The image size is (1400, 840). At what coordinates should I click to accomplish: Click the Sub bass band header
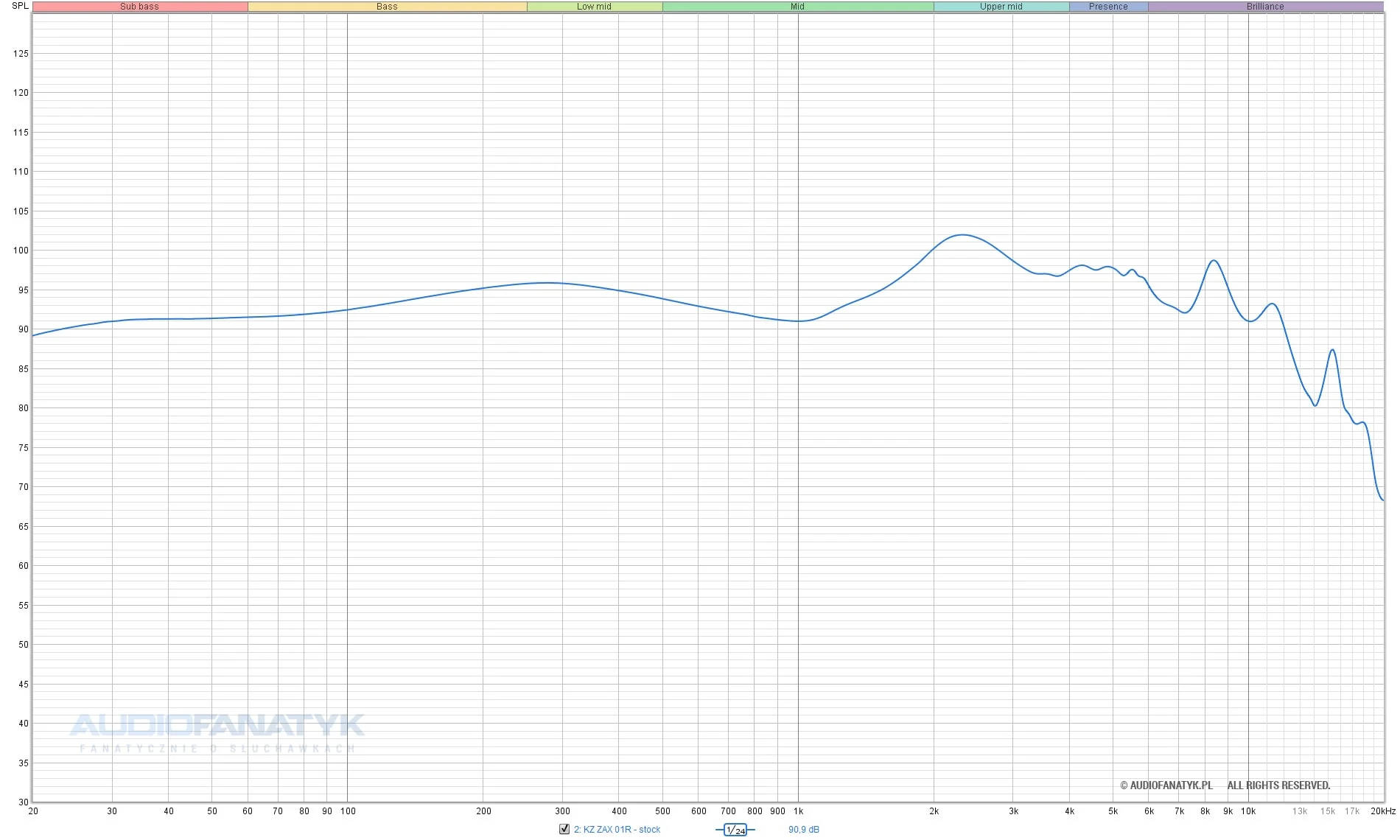140,7
